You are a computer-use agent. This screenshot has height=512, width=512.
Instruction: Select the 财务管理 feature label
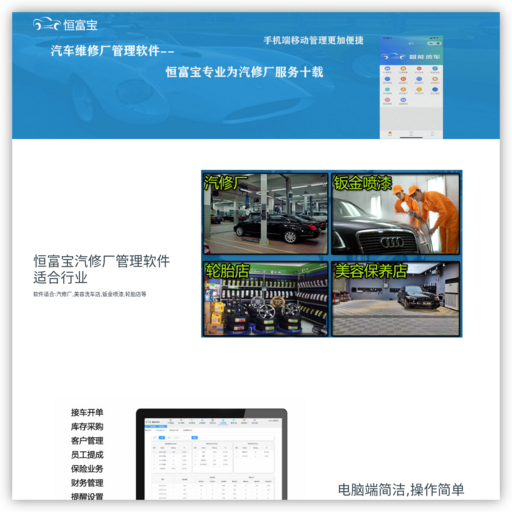pyautogui.click(x=87, y=483)
